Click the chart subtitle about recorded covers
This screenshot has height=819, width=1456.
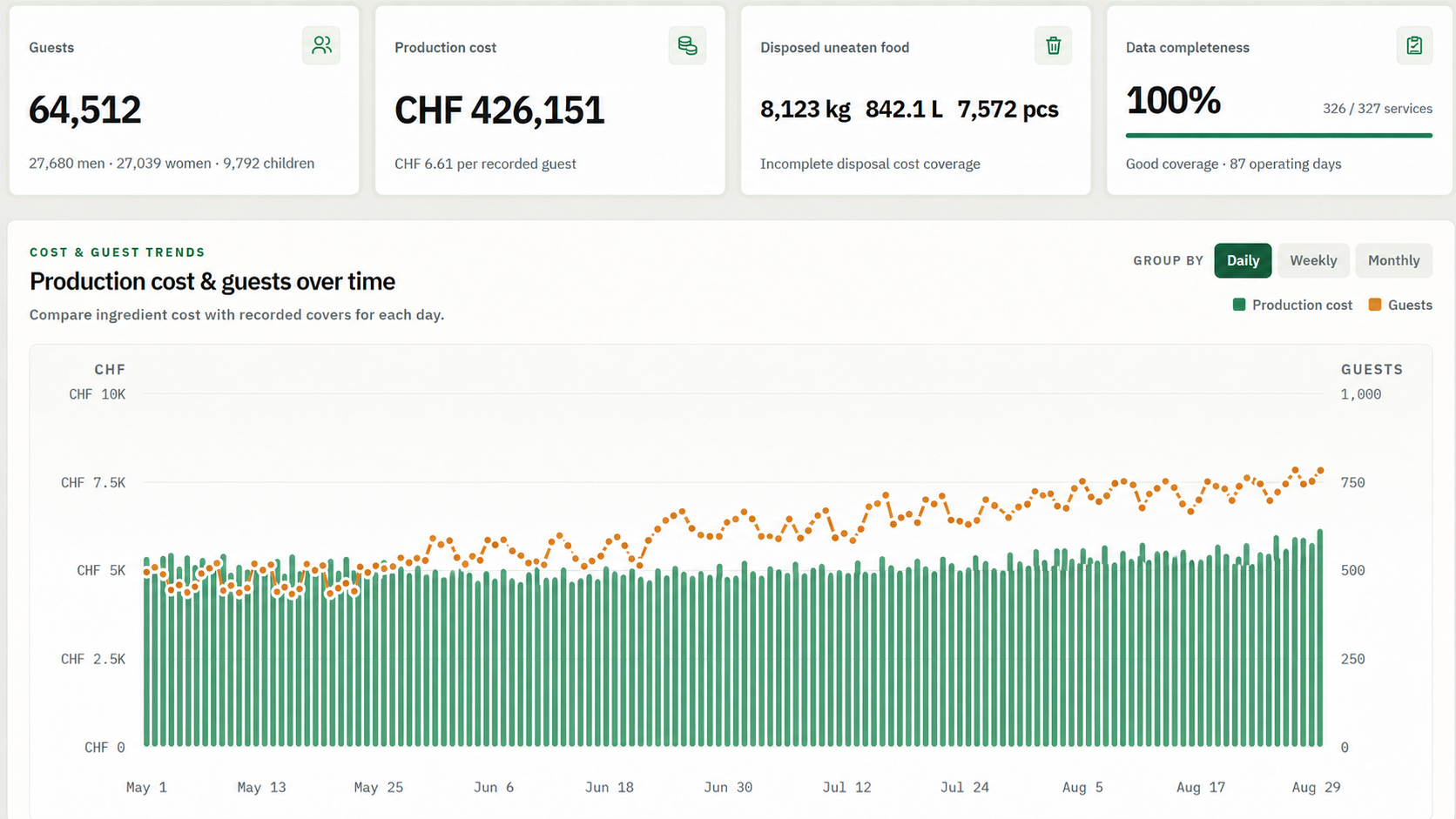point(237,314)
